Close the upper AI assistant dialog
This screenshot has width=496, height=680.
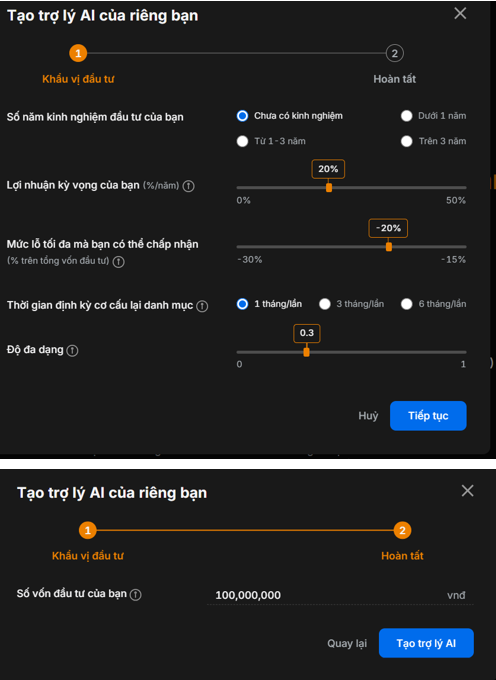click(460, 13)
